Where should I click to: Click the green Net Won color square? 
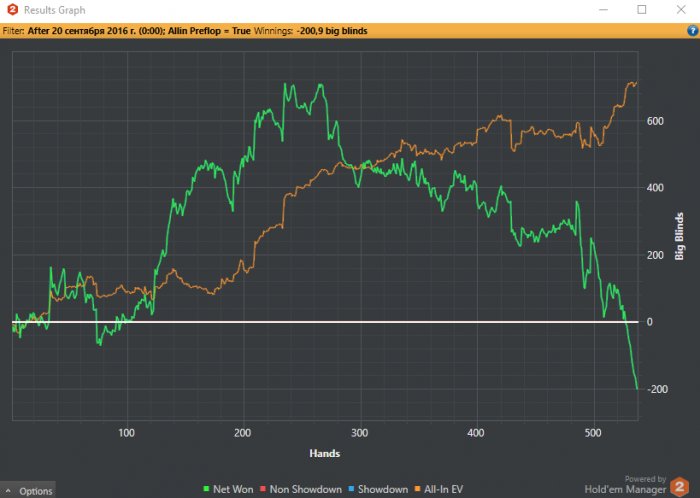point(207,489)
